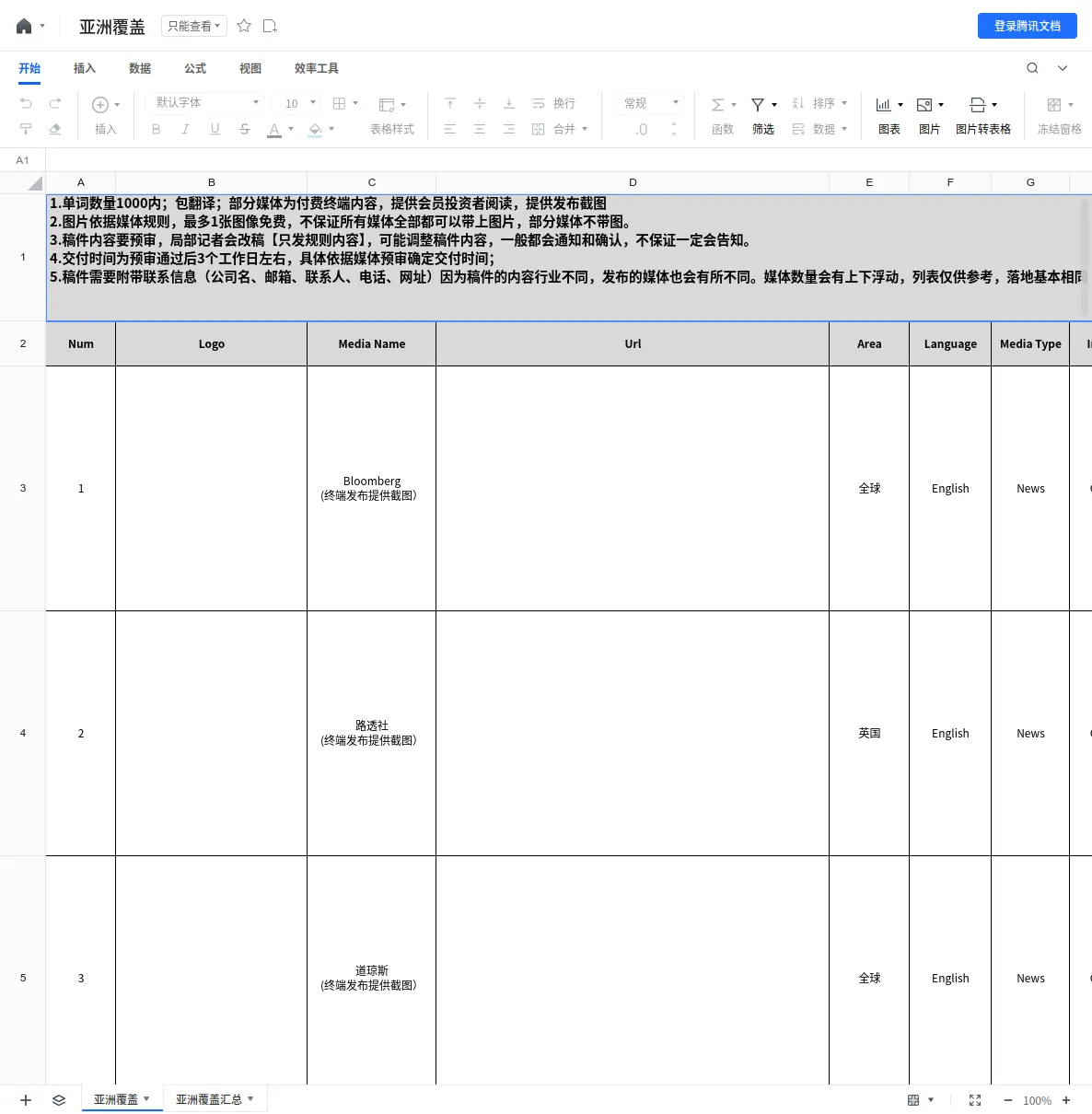Open the 筛选 filter tool

[763, 116]
